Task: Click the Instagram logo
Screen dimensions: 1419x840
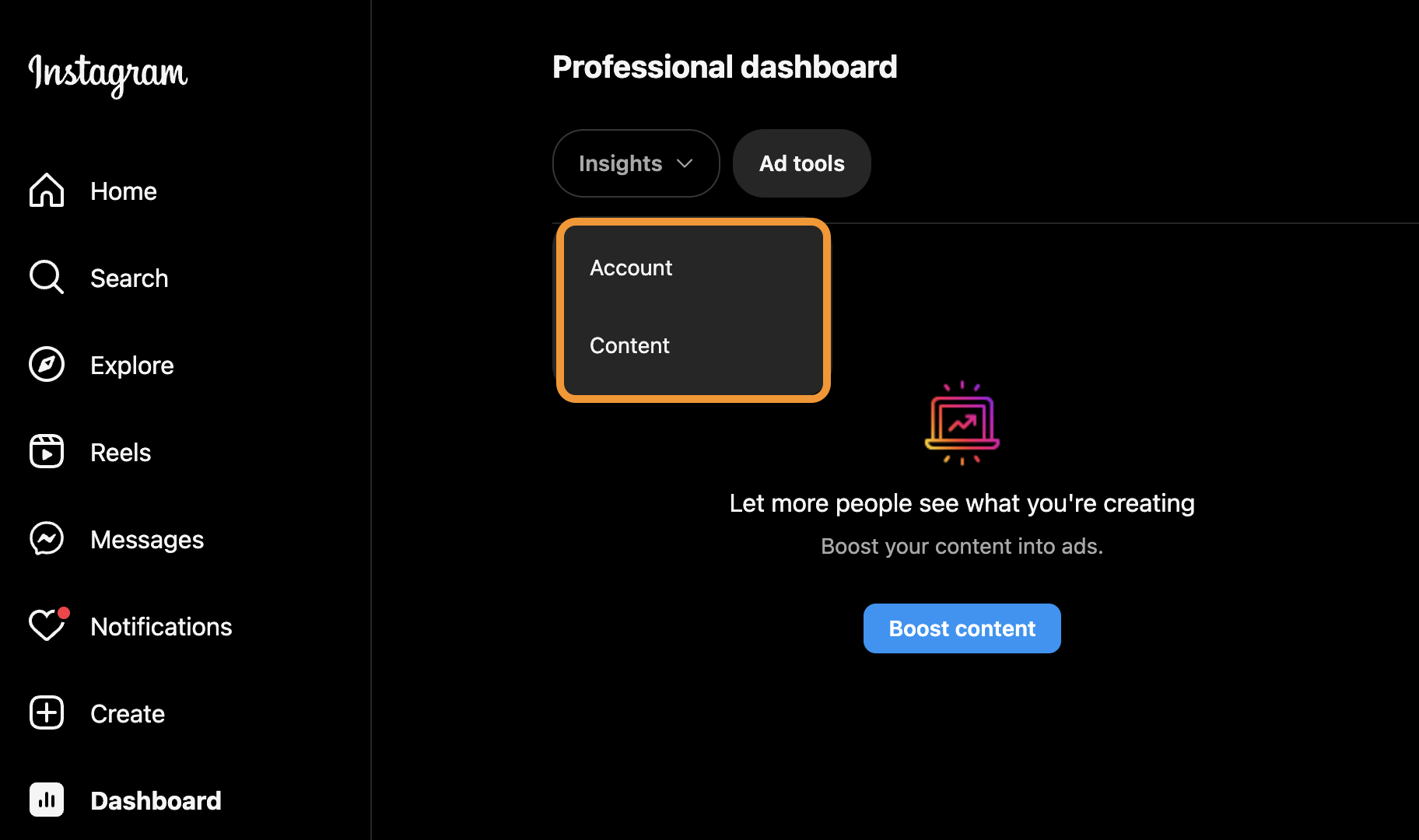Action: pyautogui.click(x=108, y=74)
